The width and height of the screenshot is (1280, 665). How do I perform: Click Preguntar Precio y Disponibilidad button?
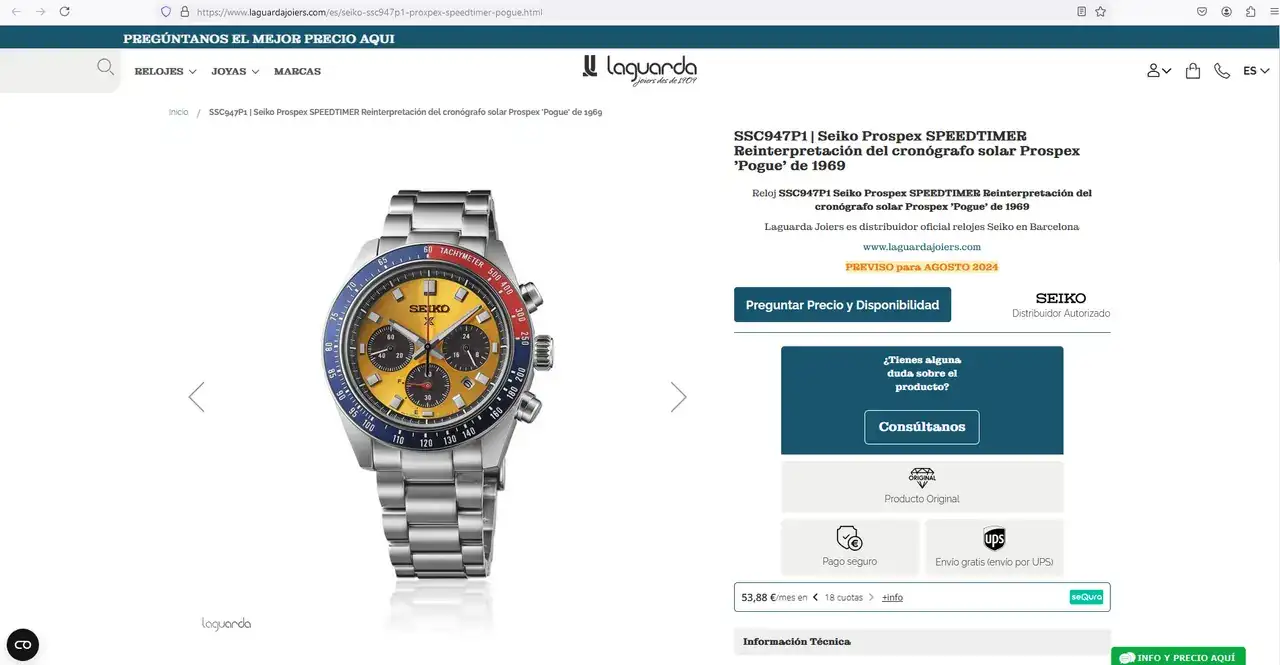842,305
